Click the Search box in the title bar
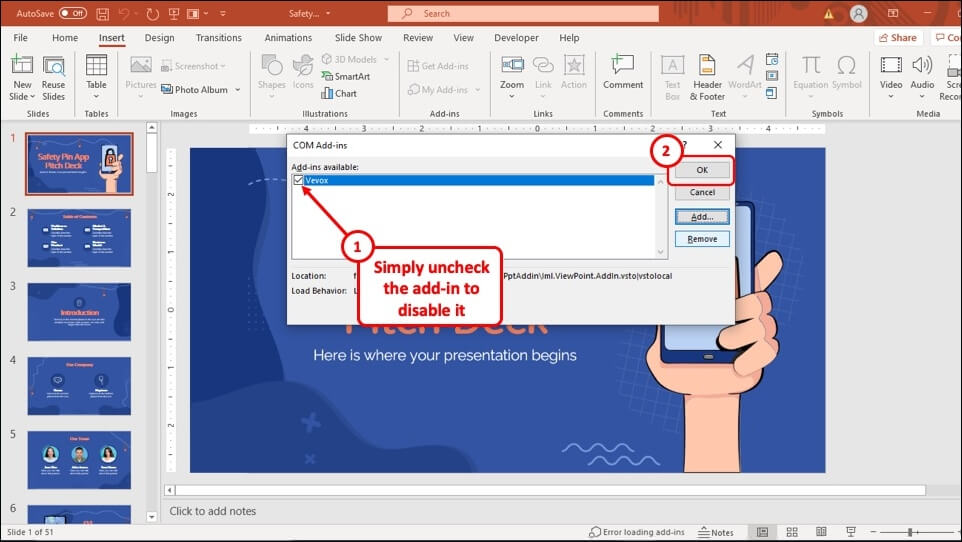 click(x=523, y=13)
